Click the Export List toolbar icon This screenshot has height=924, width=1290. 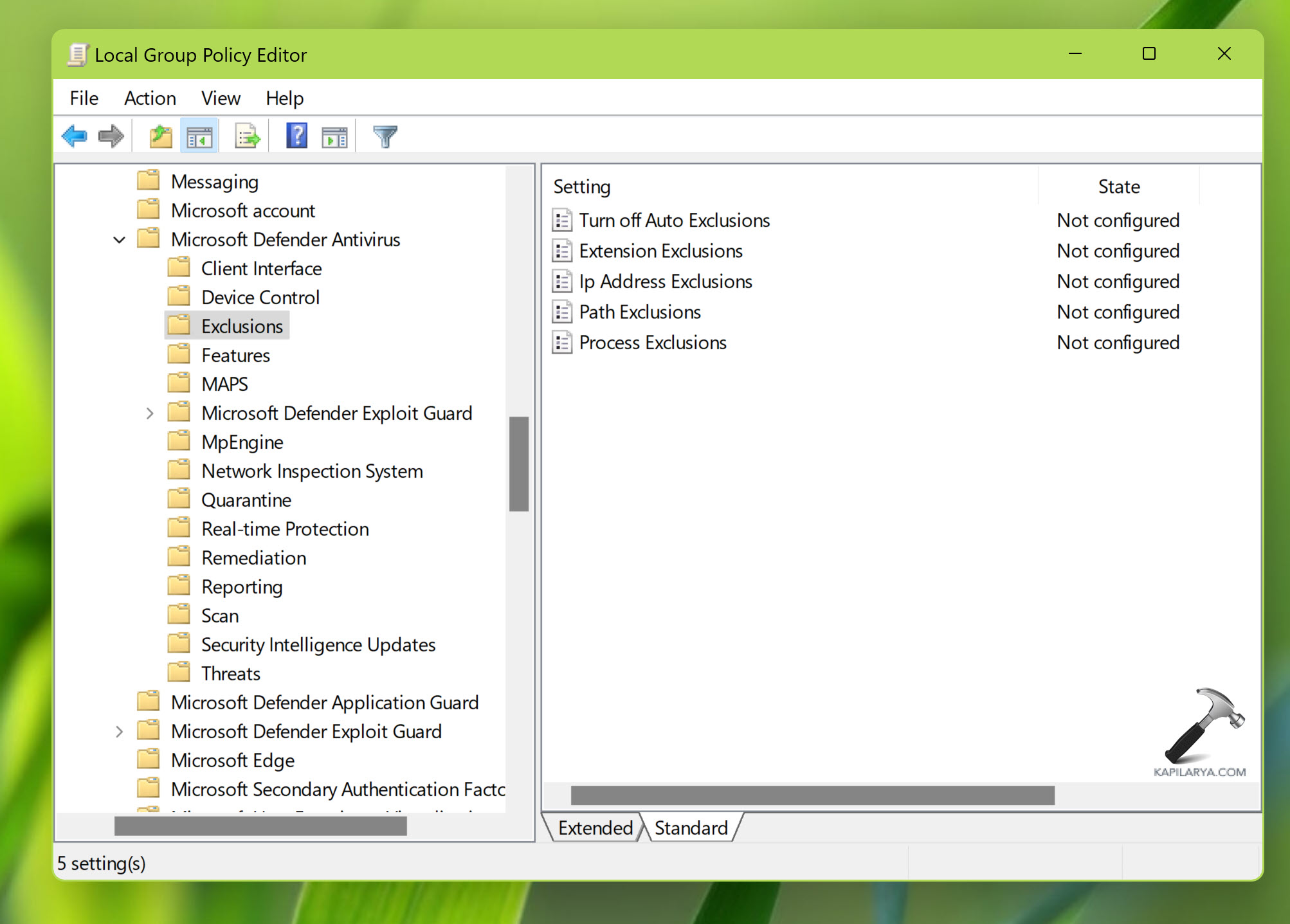(x=247, y=136)
